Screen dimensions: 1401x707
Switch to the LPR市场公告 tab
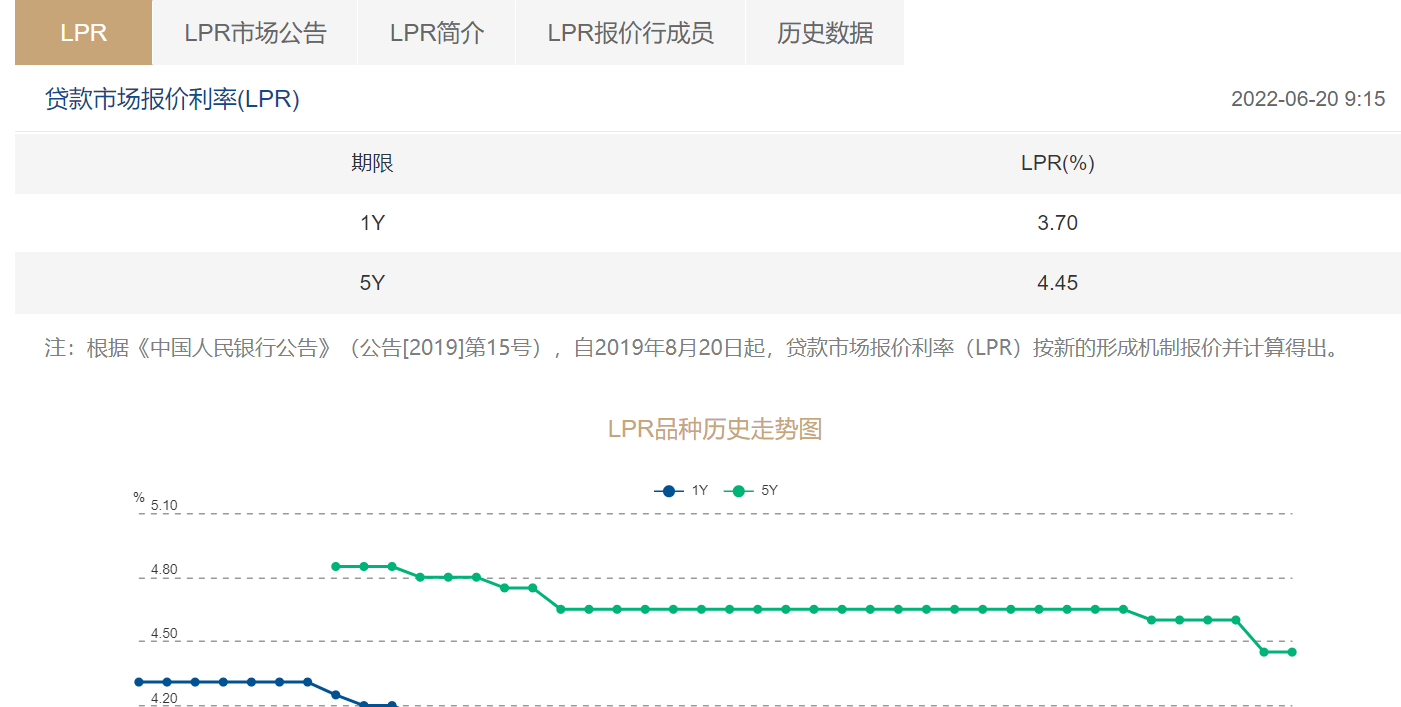click(x=255, y=33)
